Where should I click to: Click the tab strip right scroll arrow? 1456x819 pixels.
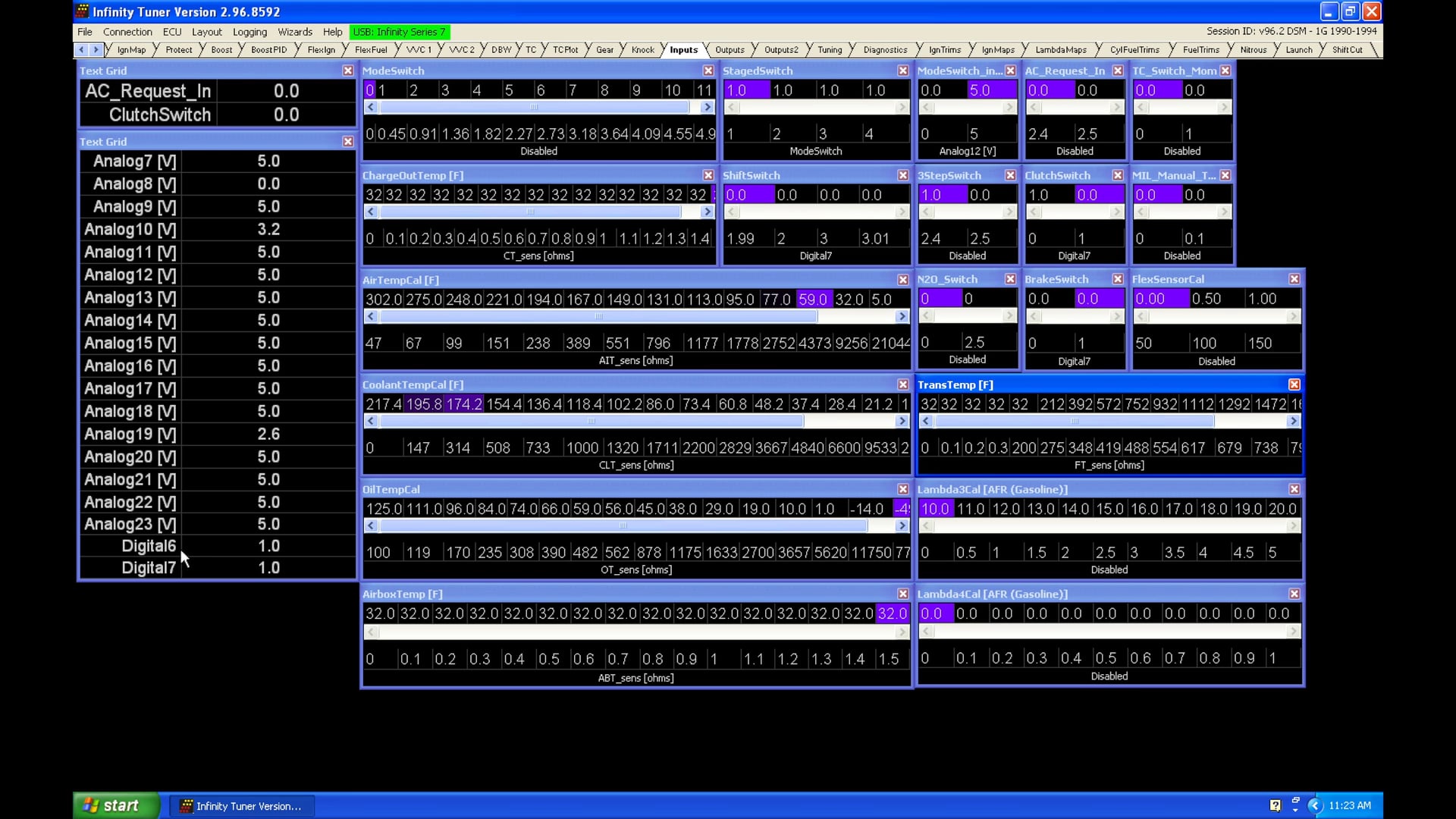tap(96, 49)
